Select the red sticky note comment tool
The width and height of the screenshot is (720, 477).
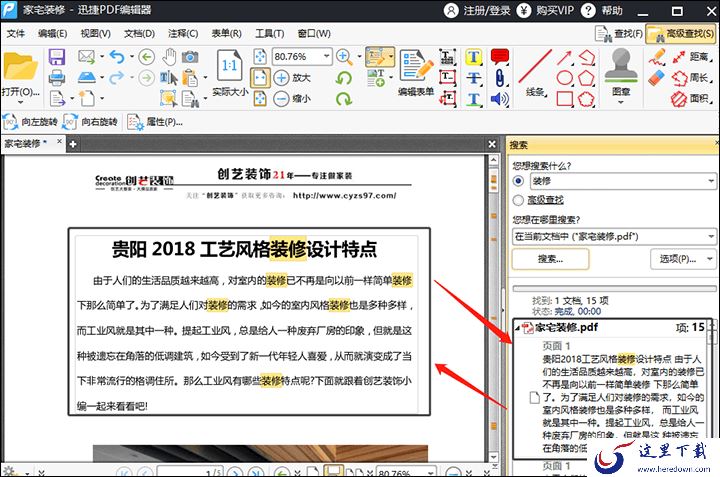500,56
